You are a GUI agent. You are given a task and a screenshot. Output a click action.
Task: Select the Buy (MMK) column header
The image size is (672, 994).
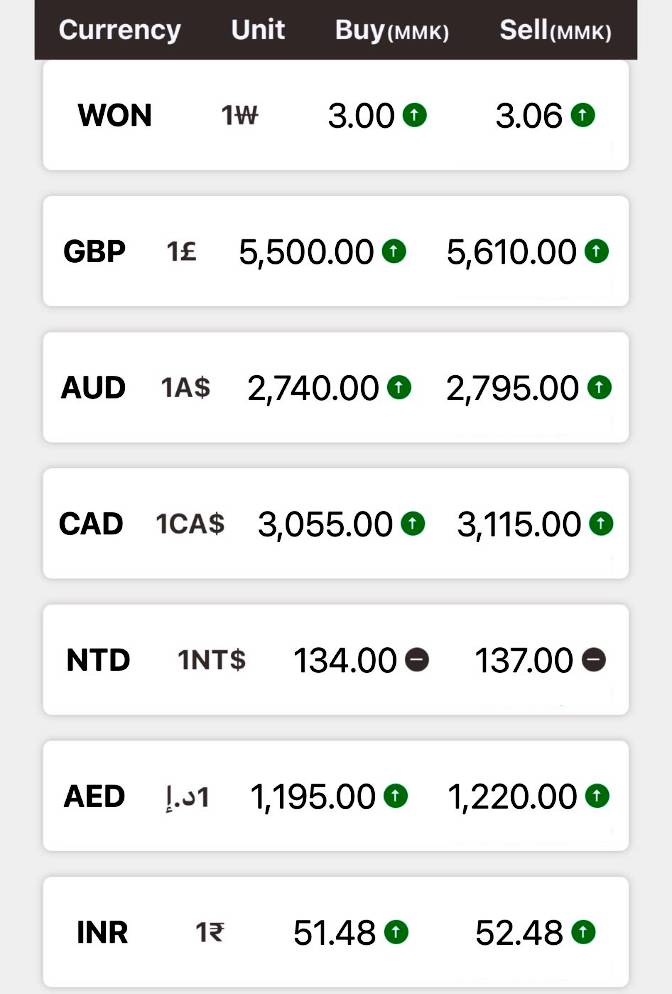392,30
